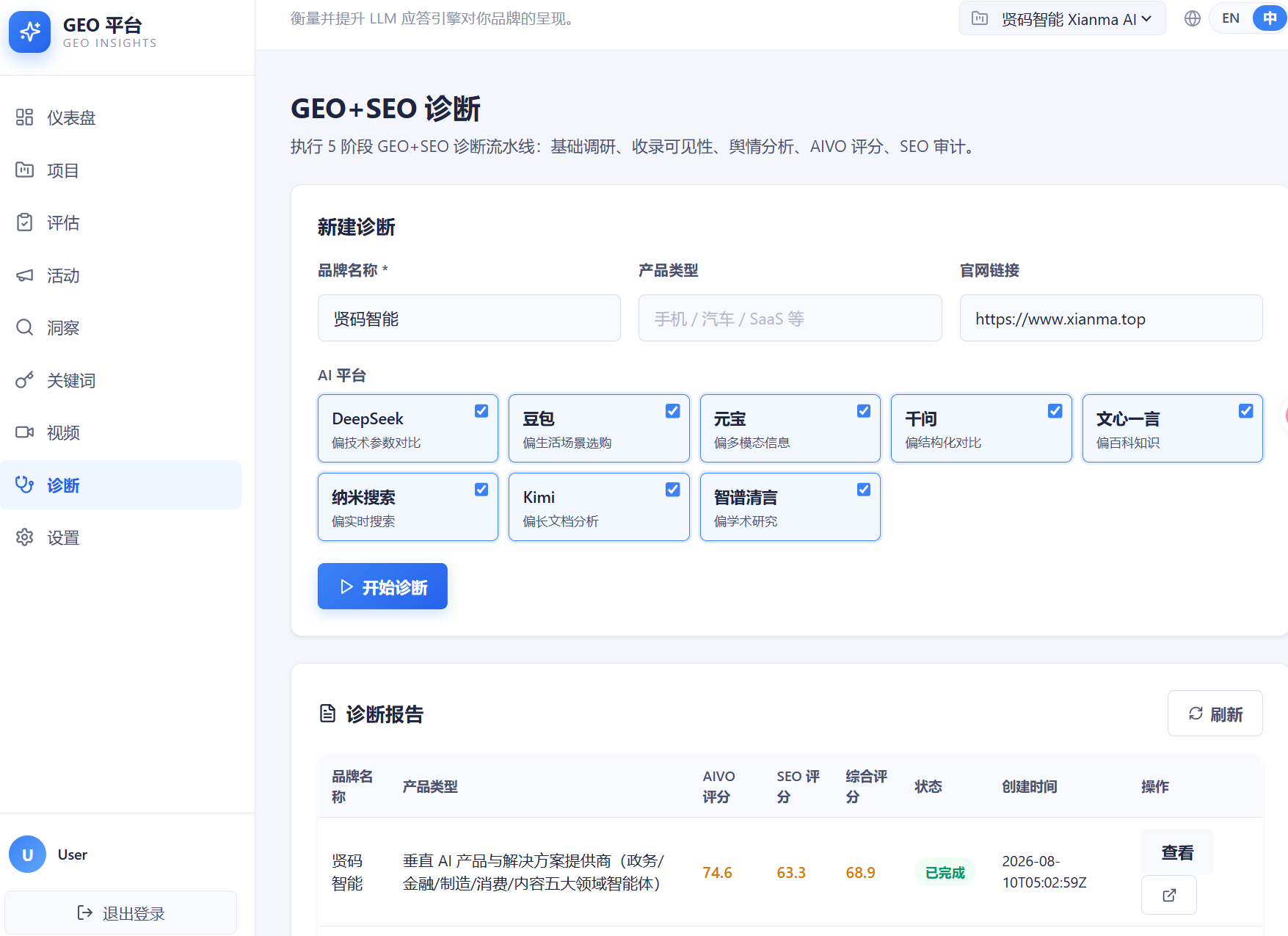1288x936 pixels.
Task: Click the 视频 camera icon in sidebar
Action: pyautogui.click(x=25, y=432)
